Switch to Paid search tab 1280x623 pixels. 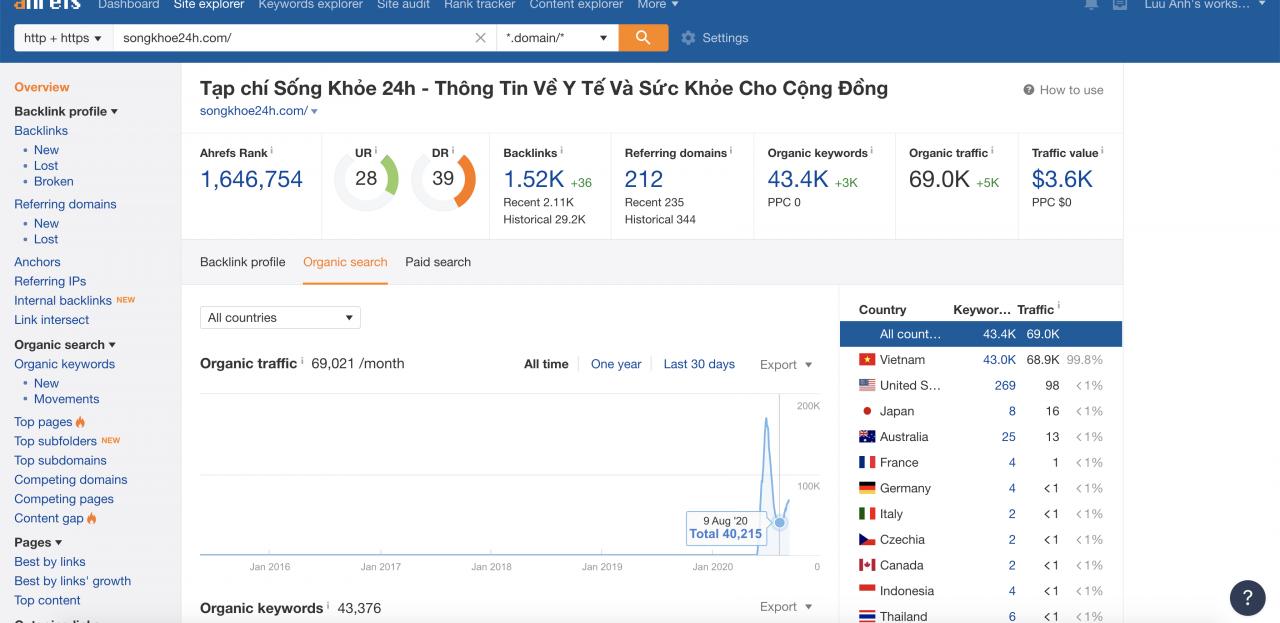pos(438,262)
